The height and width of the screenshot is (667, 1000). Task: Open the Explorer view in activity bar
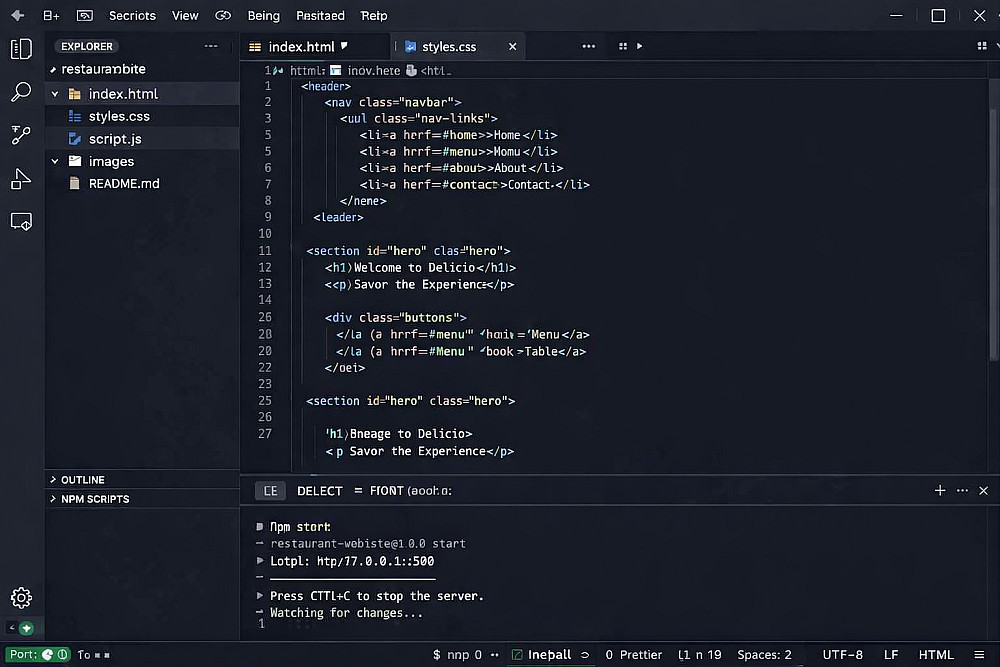click(21, 48)
